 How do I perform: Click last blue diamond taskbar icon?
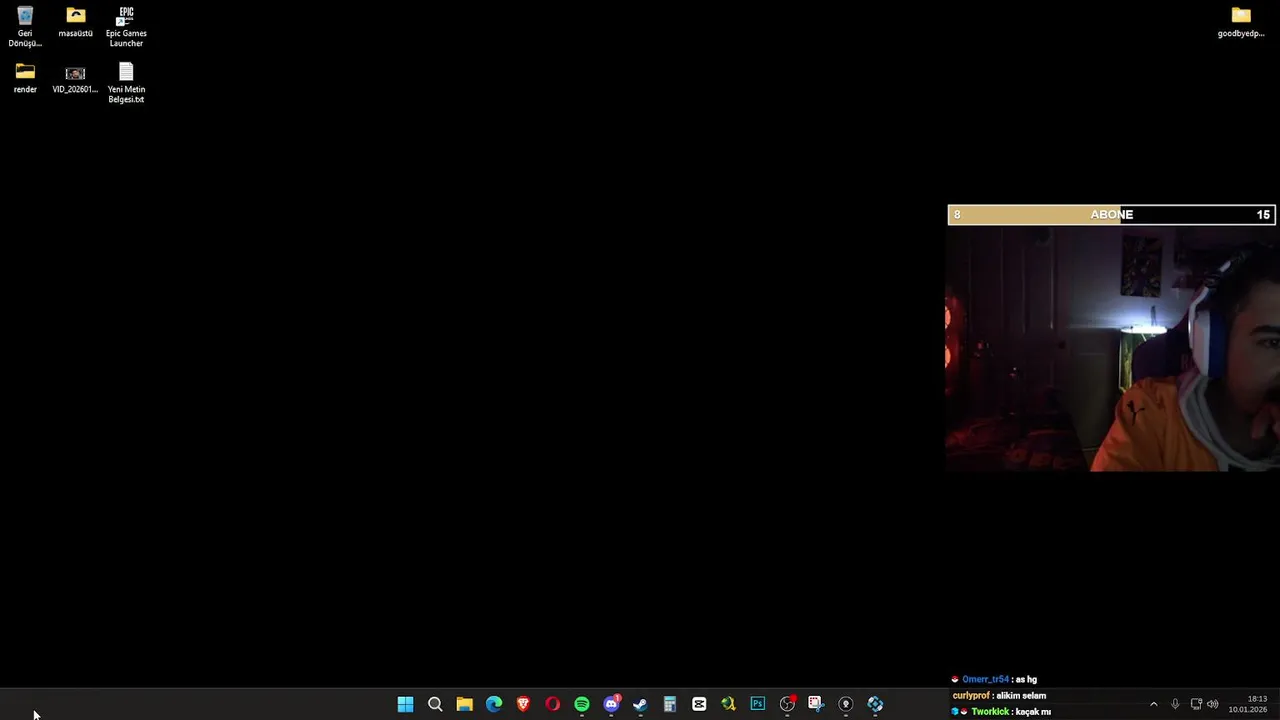(x=875, y=704)
